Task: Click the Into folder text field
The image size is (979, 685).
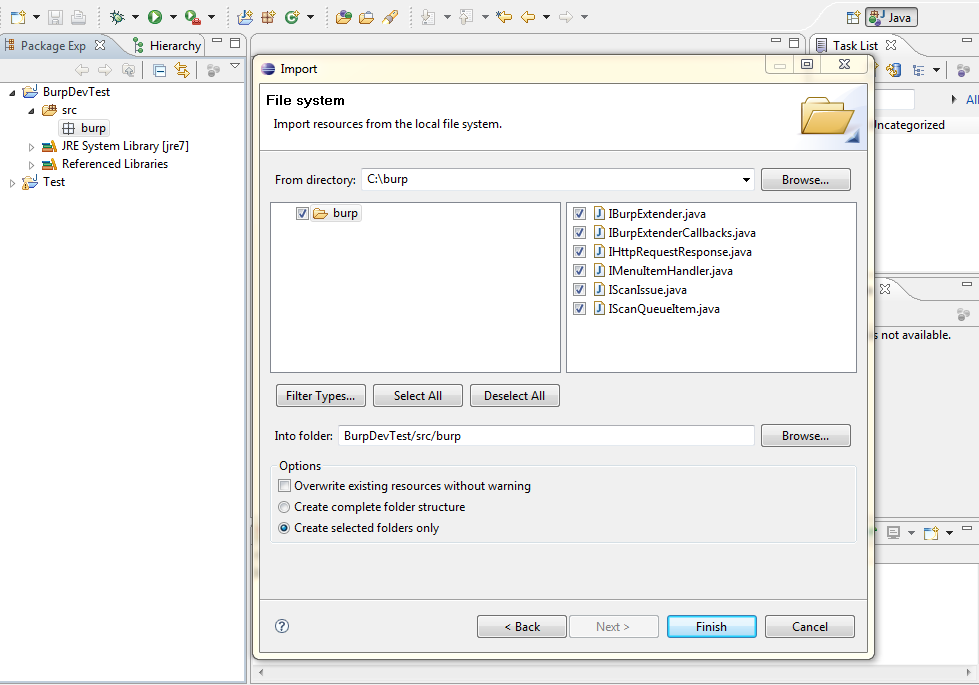Action: 546,436
